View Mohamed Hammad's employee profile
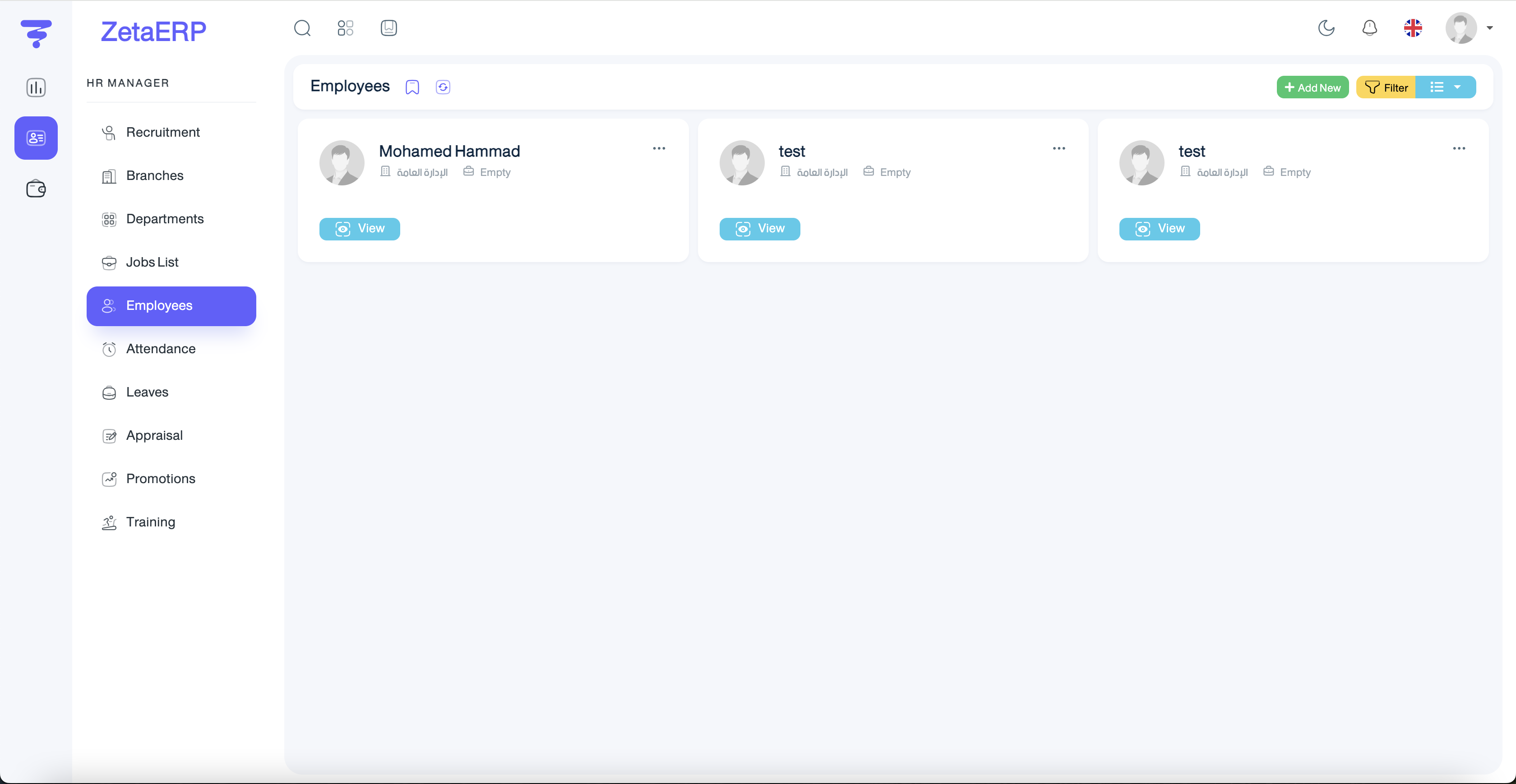Image resolution: width=1516 pixels, height=784 pixels. [x=359, y=228]
